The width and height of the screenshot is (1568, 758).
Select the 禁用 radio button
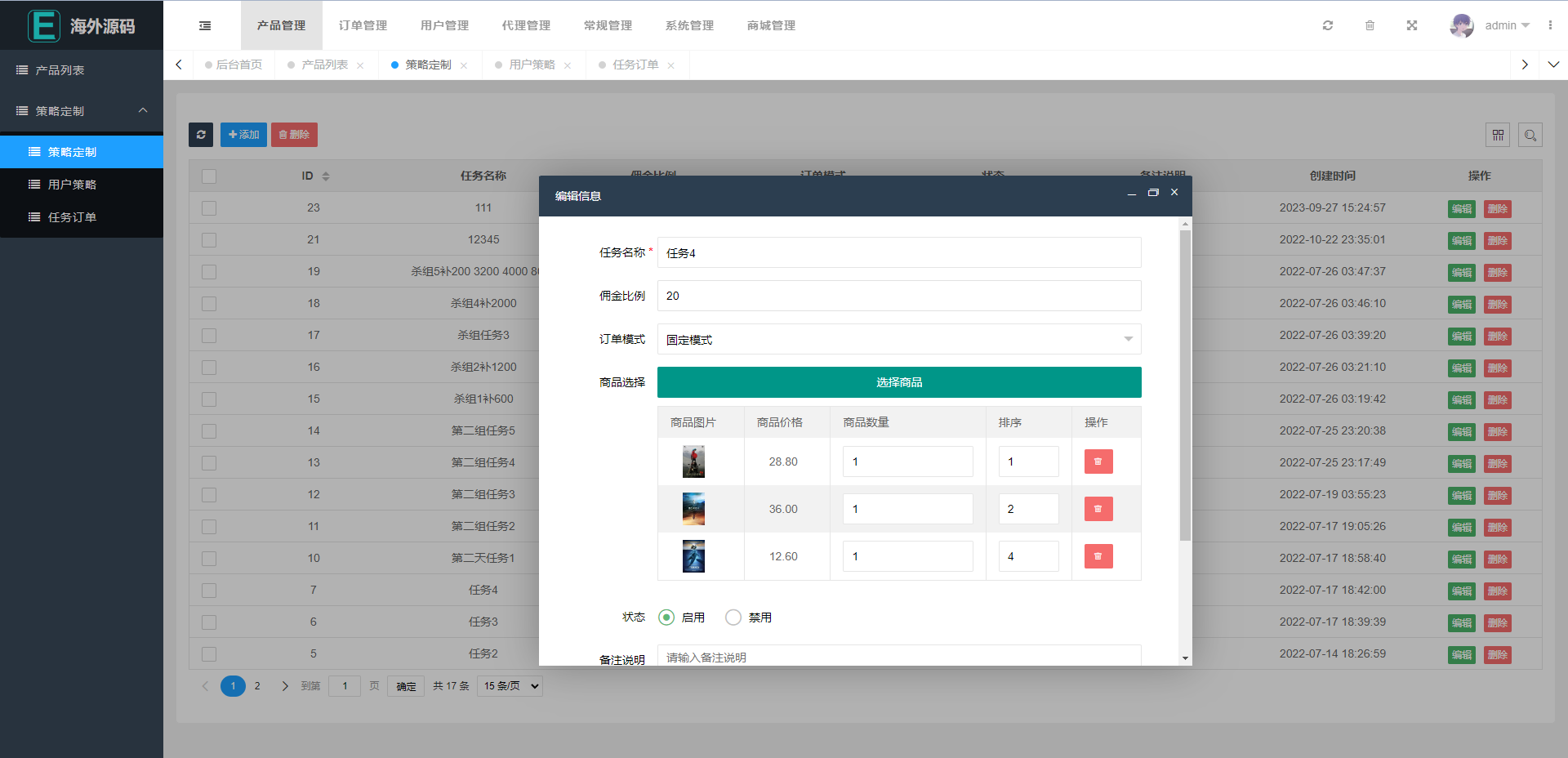[x=733, y=618]
